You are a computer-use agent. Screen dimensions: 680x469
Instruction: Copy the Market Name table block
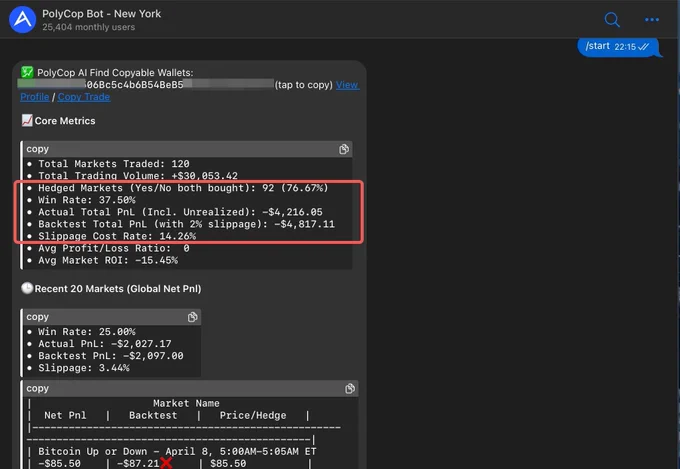point(350,389)
